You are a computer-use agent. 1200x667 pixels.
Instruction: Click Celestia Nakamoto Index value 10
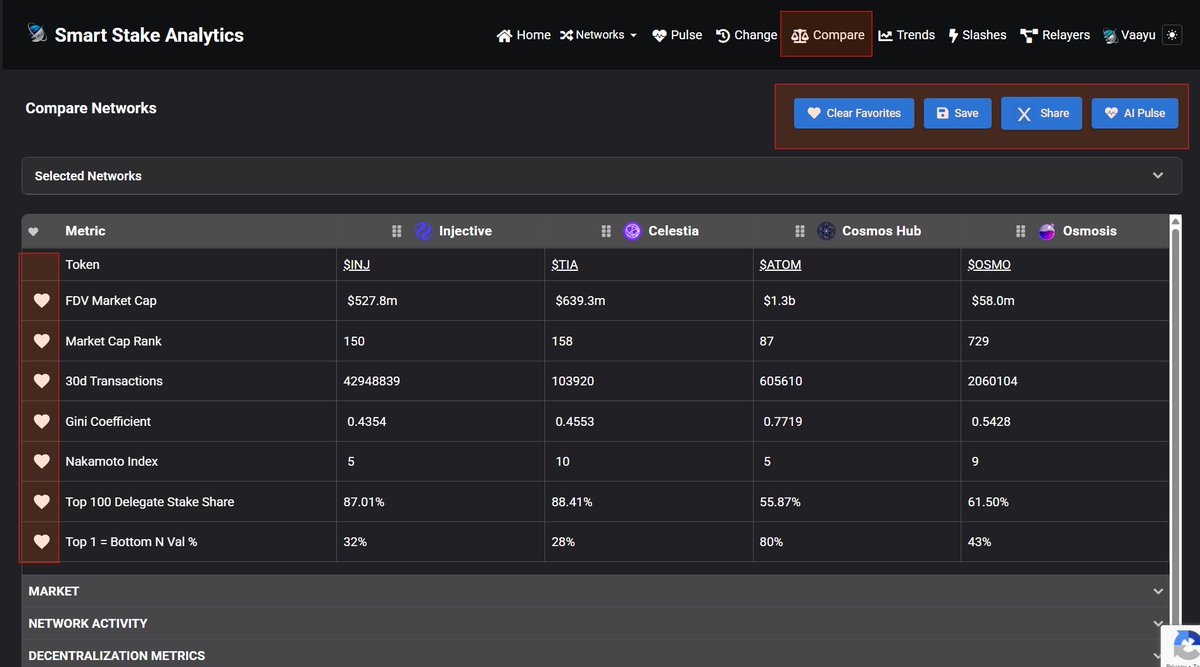tap(563, 461)
